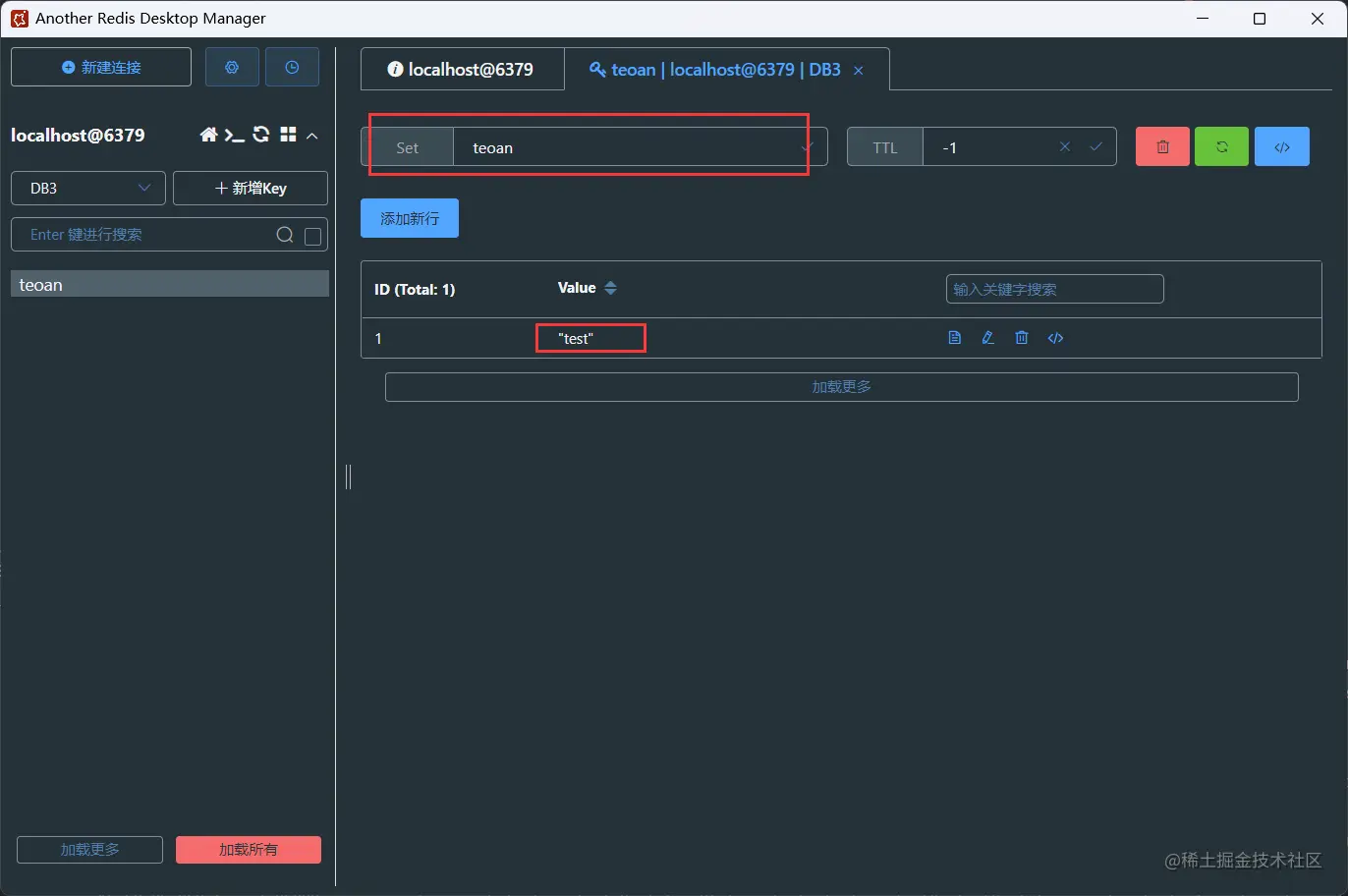Open the settings gear icon
The width and height of the screenshot is (1348, 896).
(232, 67)
